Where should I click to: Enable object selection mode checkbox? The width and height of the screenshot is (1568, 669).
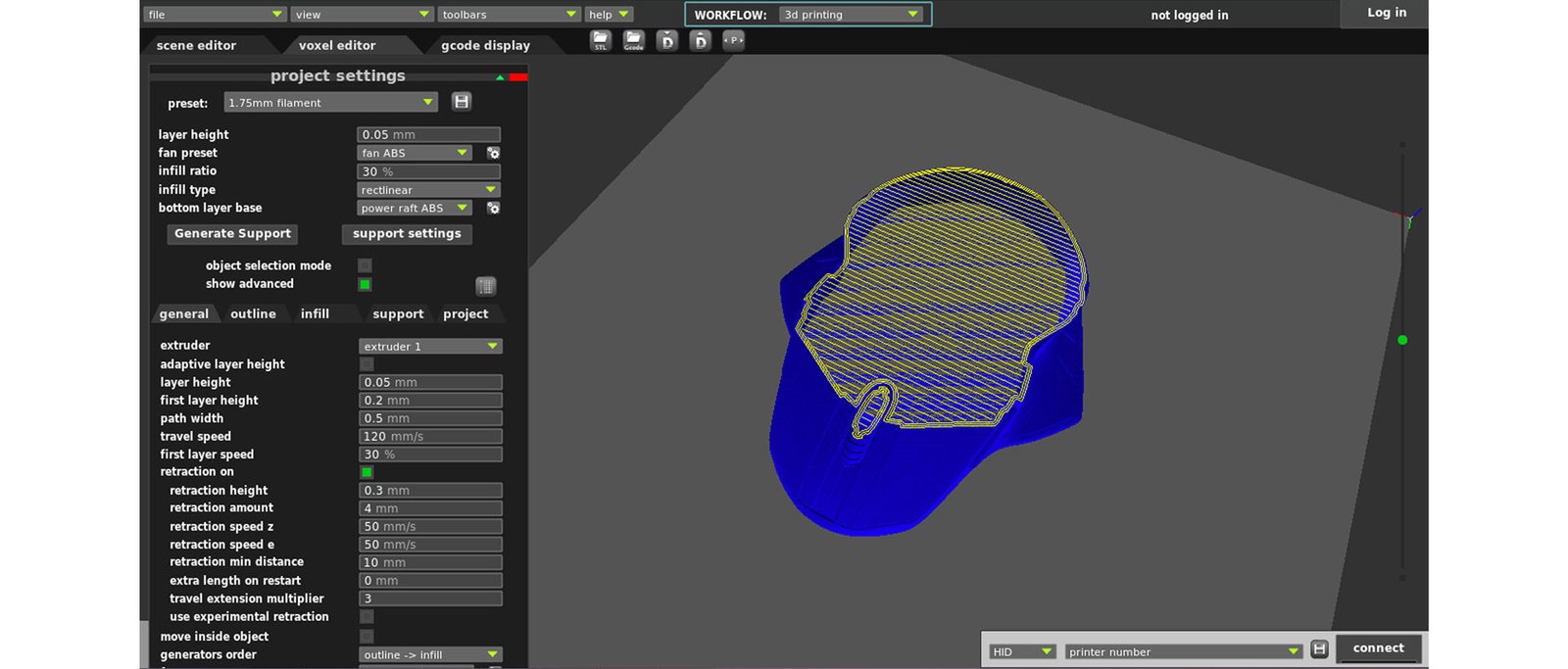(365, 265)
